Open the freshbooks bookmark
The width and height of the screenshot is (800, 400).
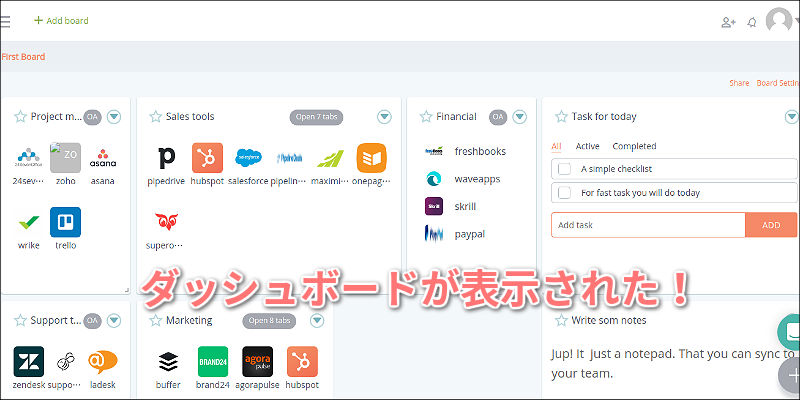(x=465, y=152)
